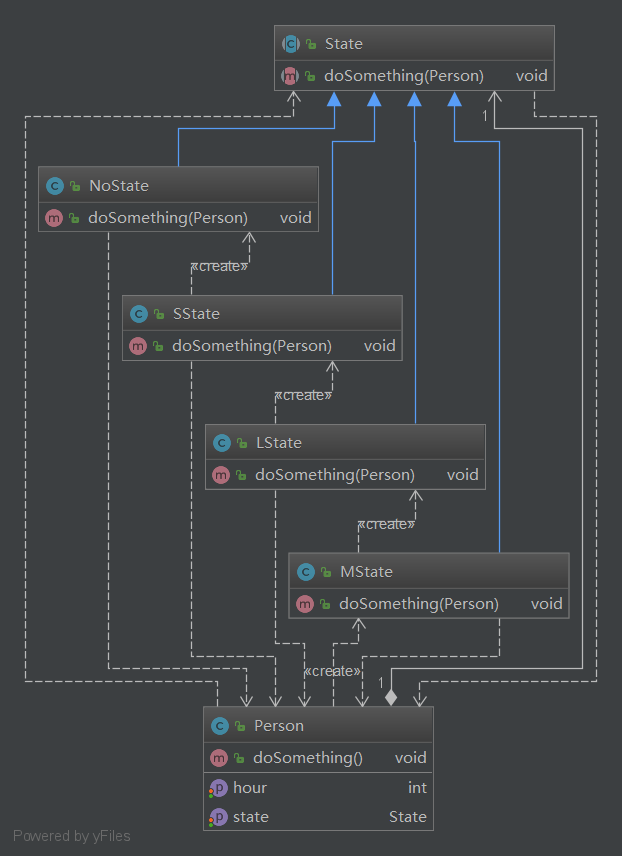Select the state property of type State
Viewport: 622px width, 856px height.
(x=318, y=817)
